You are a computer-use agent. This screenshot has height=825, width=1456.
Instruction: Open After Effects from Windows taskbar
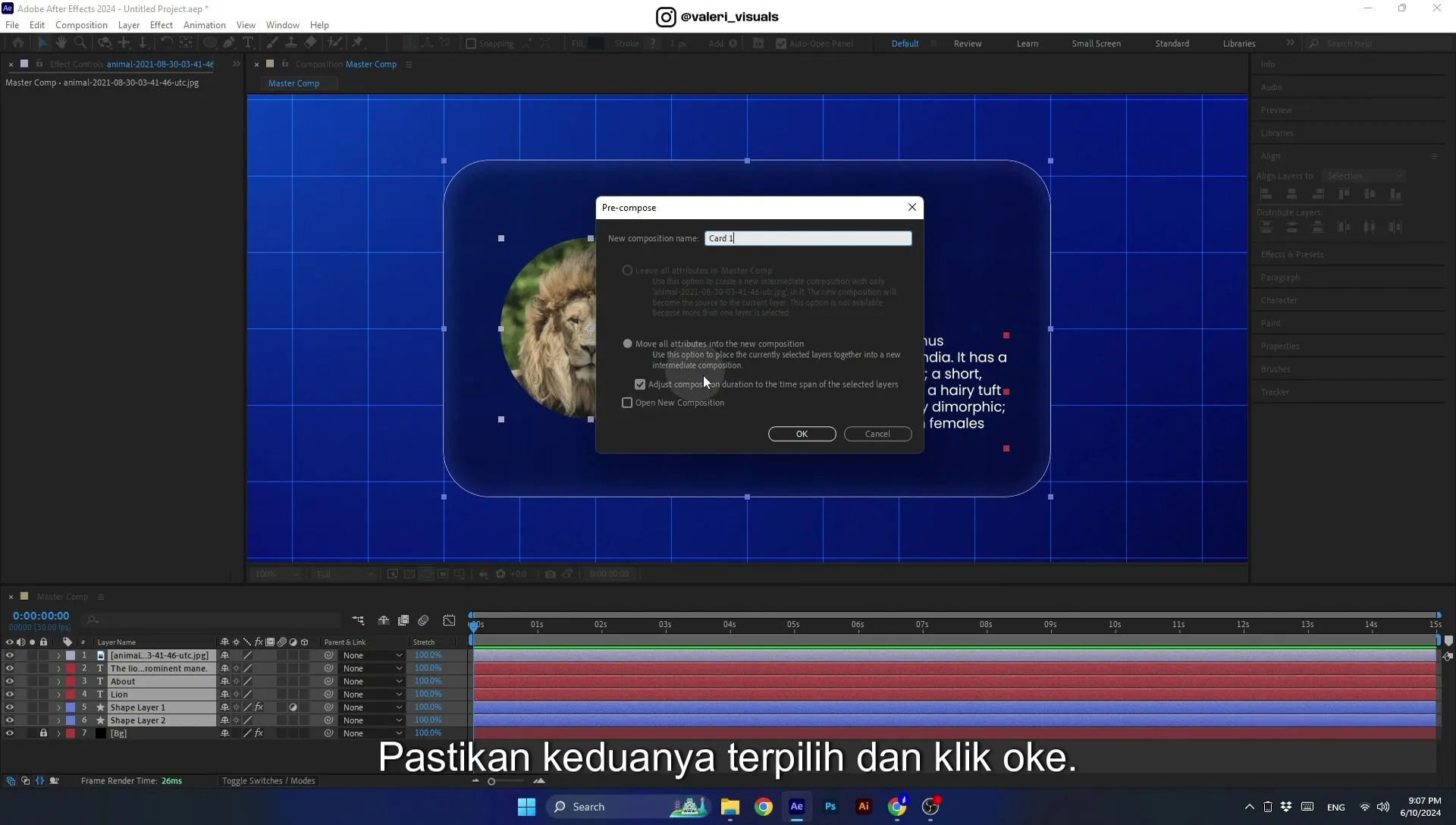(x=796, y=807)
